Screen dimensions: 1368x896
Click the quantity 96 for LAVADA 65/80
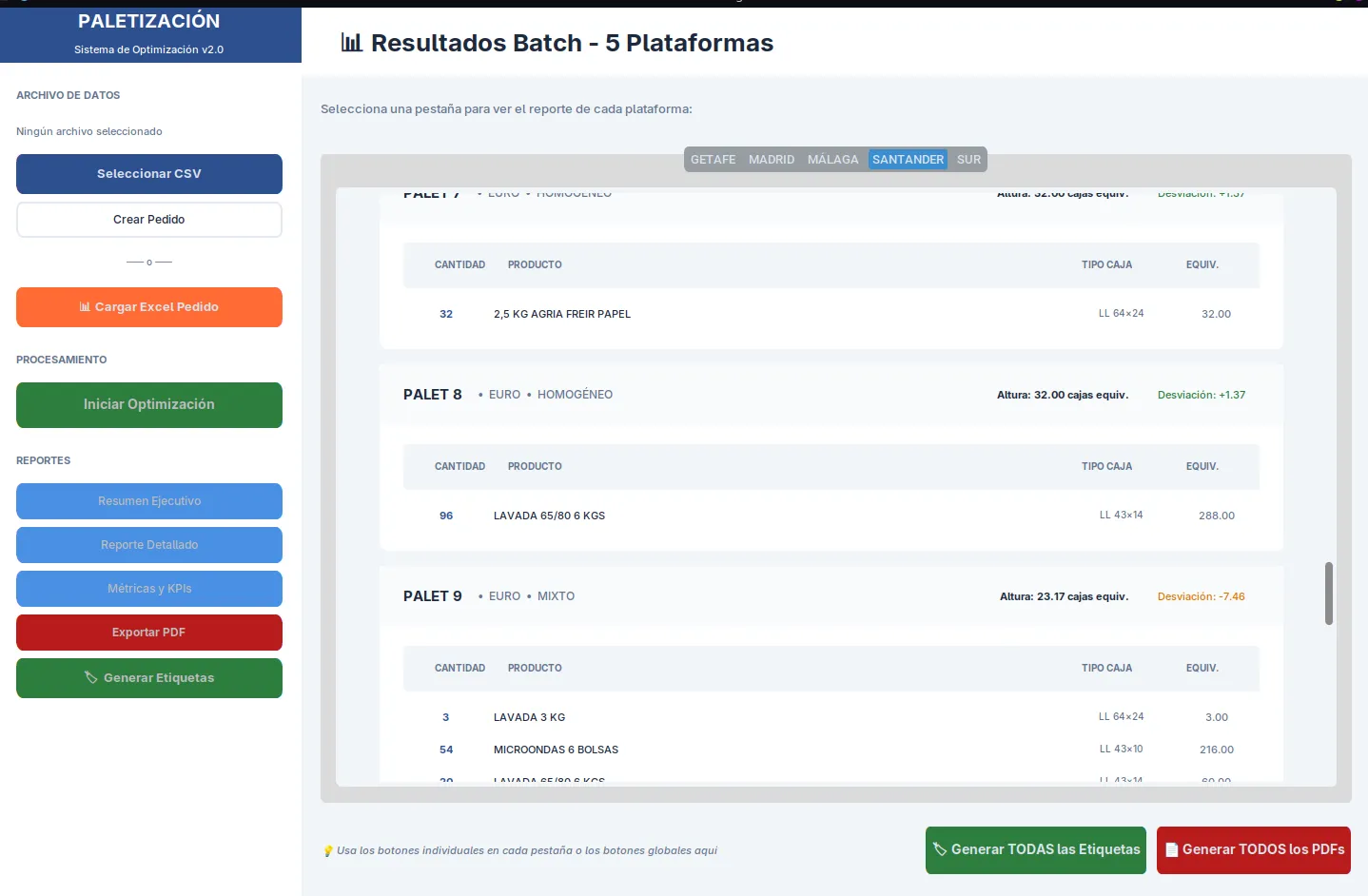[446, 515]
